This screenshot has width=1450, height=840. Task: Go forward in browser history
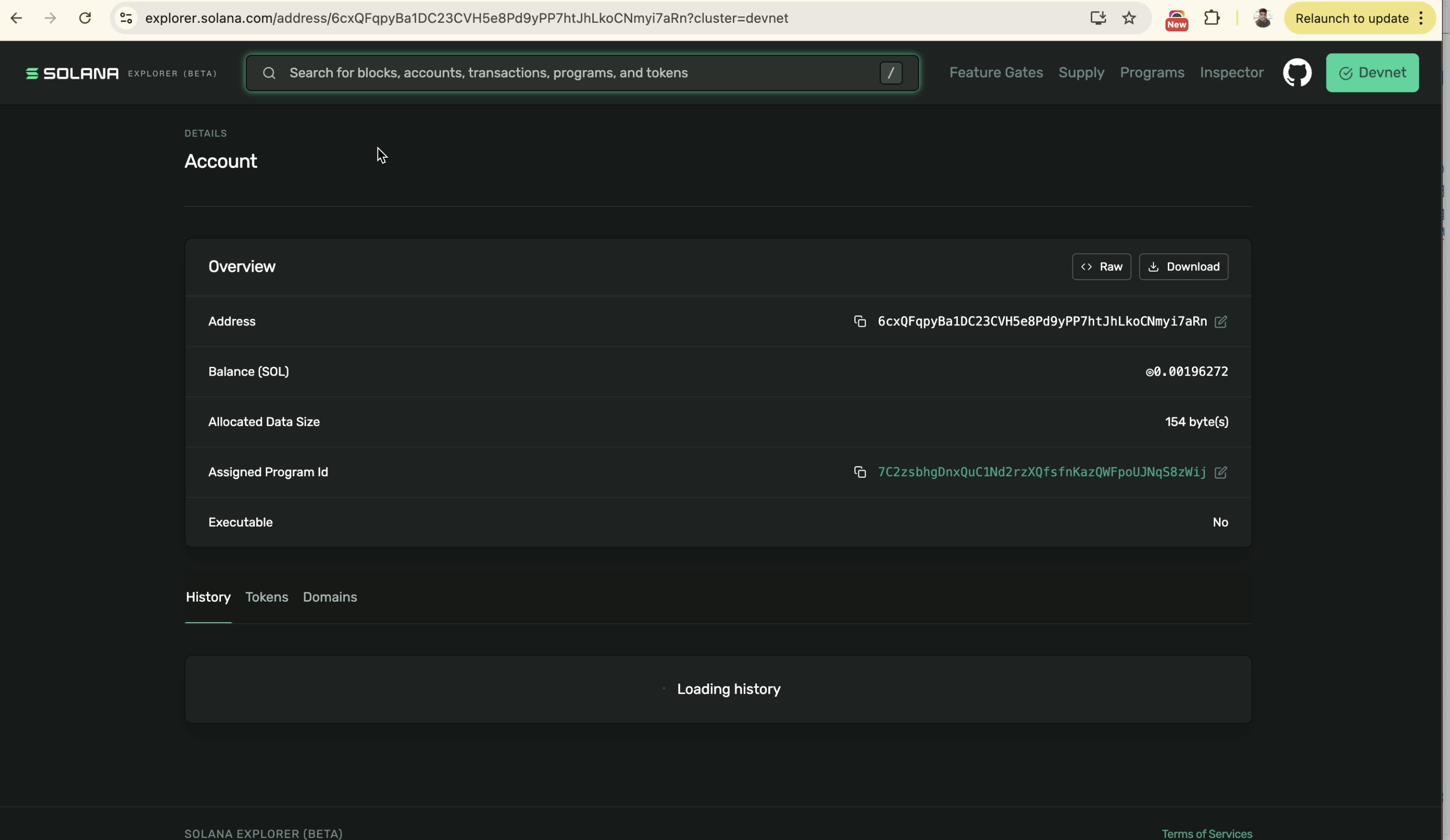pyautogui.click(x=51, y=18)
